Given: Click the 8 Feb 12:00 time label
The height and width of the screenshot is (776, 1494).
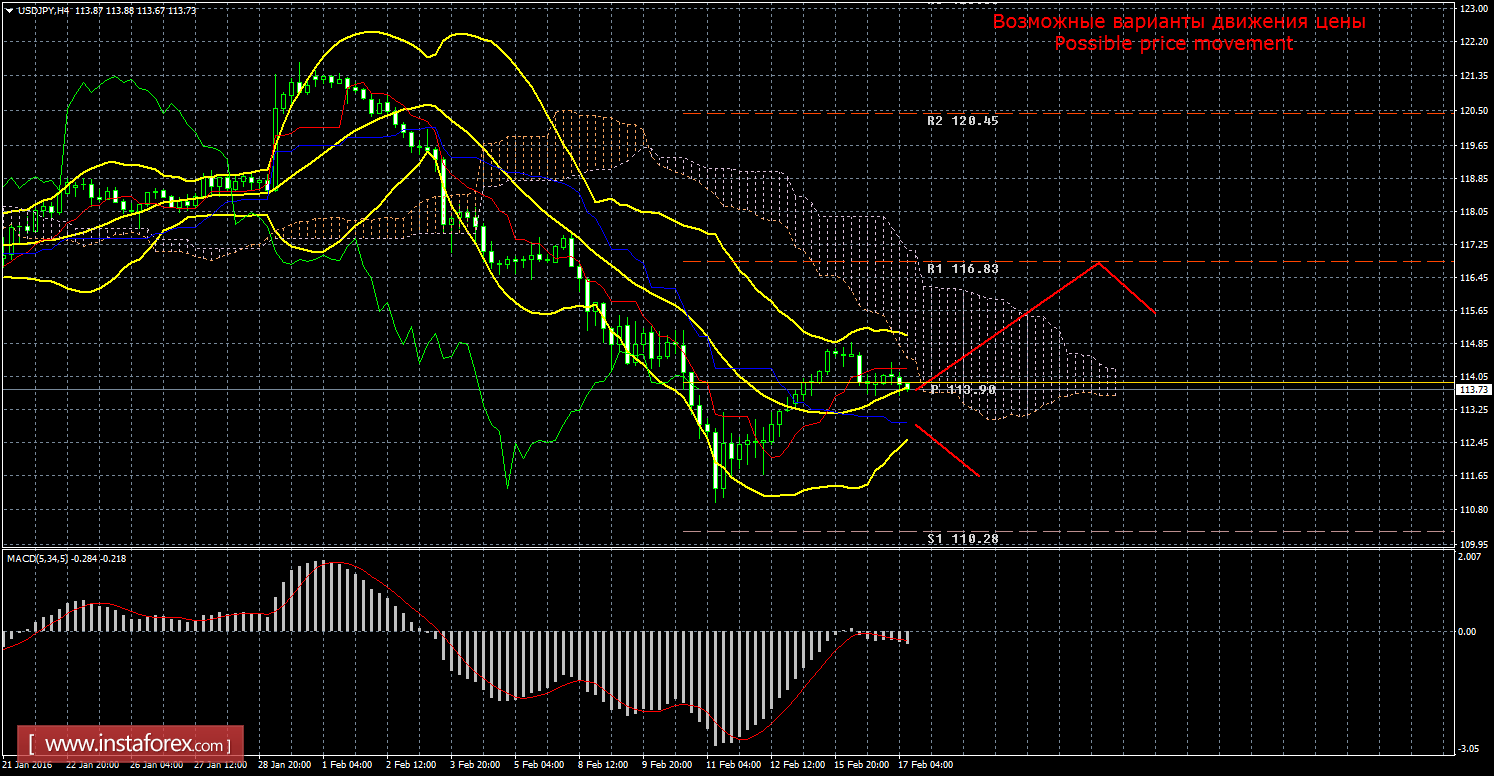Looking at the screenshot, I should [604, 765].
